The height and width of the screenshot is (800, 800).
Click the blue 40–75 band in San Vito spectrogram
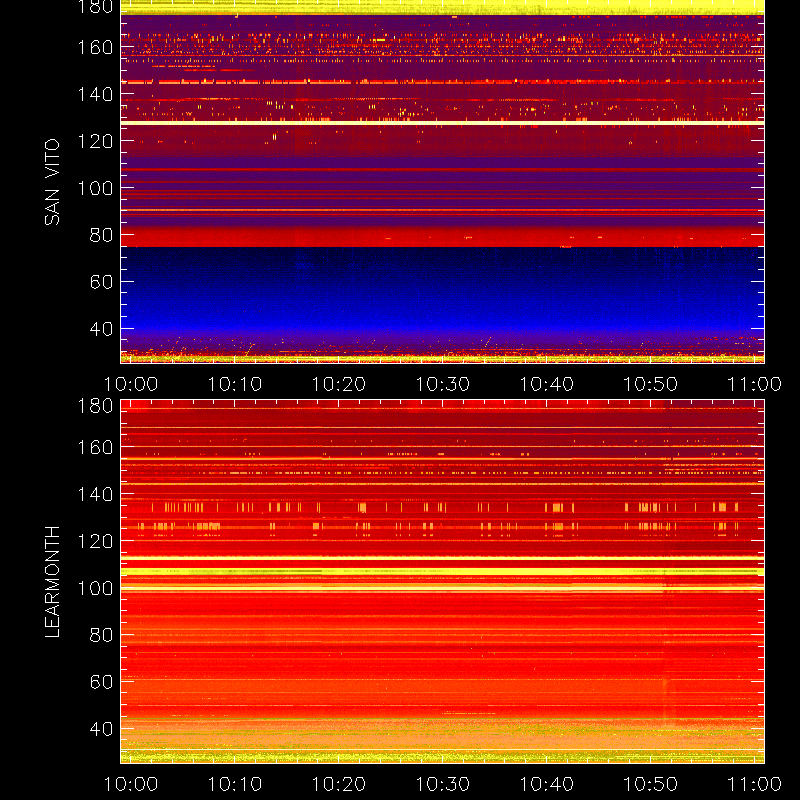442,288
